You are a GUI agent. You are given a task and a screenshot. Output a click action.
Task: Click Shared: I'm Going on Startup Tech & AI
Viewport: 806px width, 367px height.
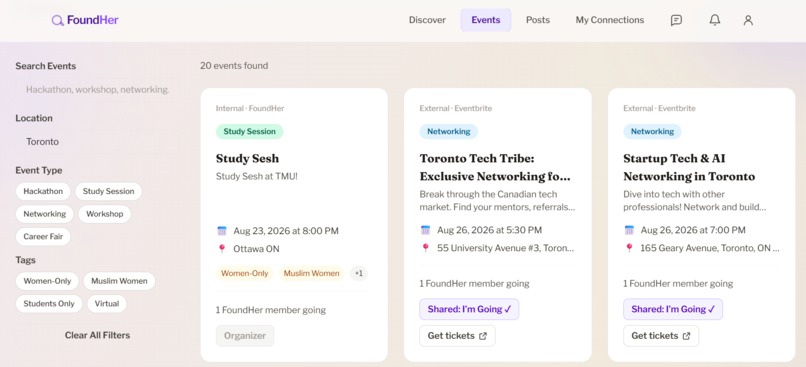[x=673, y=309]
